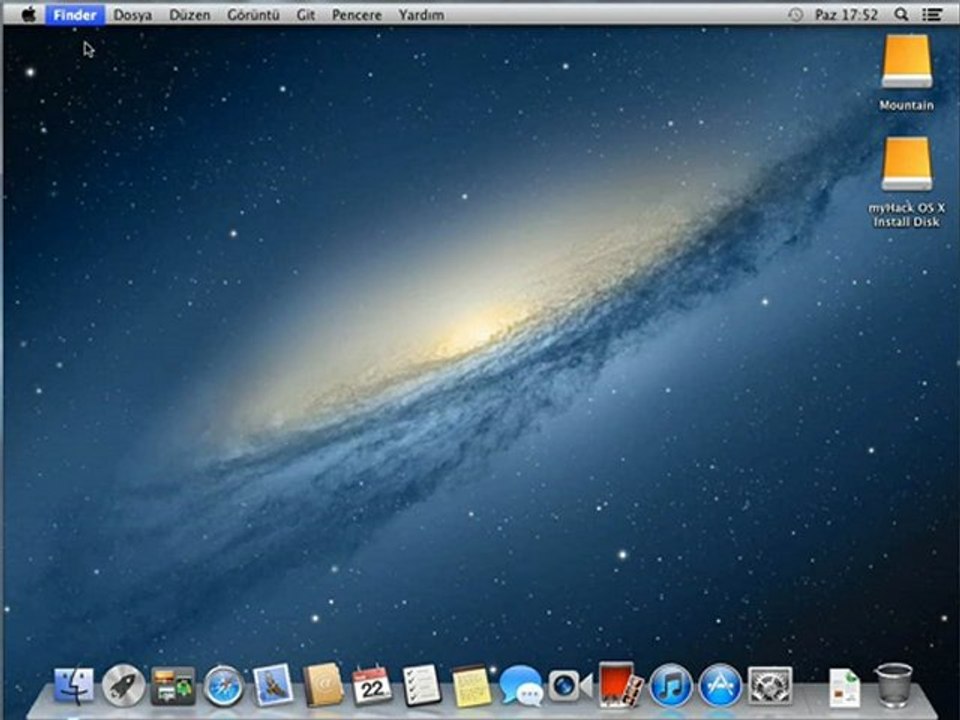Open iTunes music note icon
960x720 pixels.
coord(670,686)
